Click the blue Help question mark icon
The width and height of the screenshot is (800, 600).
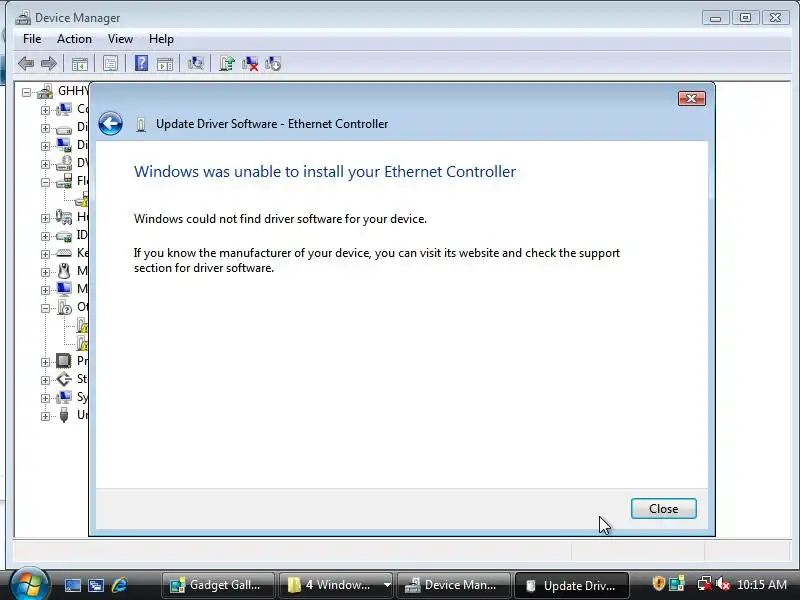coord(141,63)
